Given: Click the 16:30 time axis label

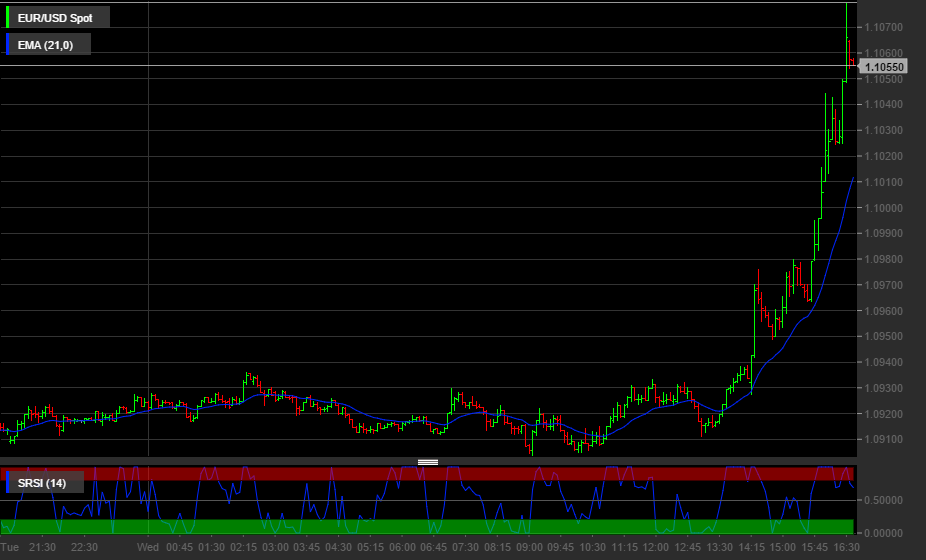Looking at the screenshot, I should click(845, 547).
